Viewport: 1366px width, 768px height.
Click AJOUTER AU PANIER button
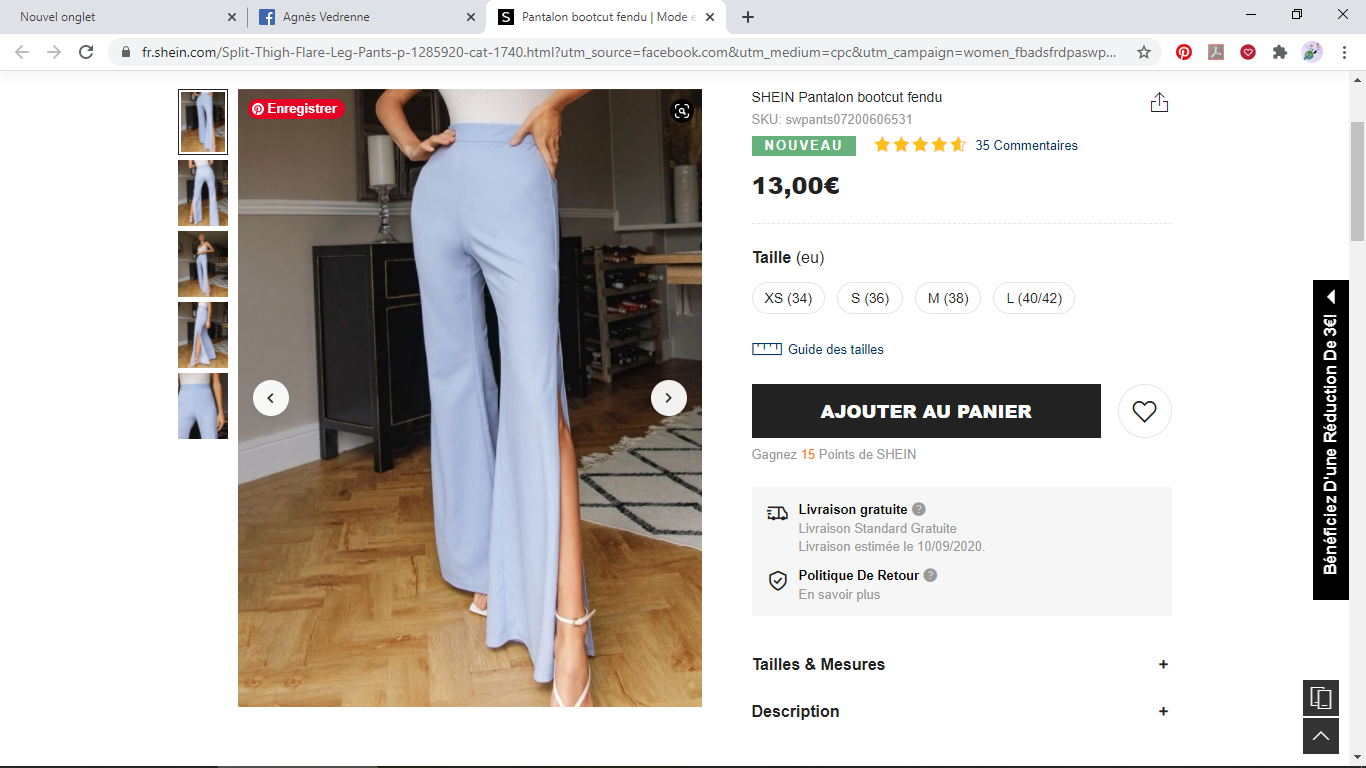pyautogui.click(x=926, y=411)
